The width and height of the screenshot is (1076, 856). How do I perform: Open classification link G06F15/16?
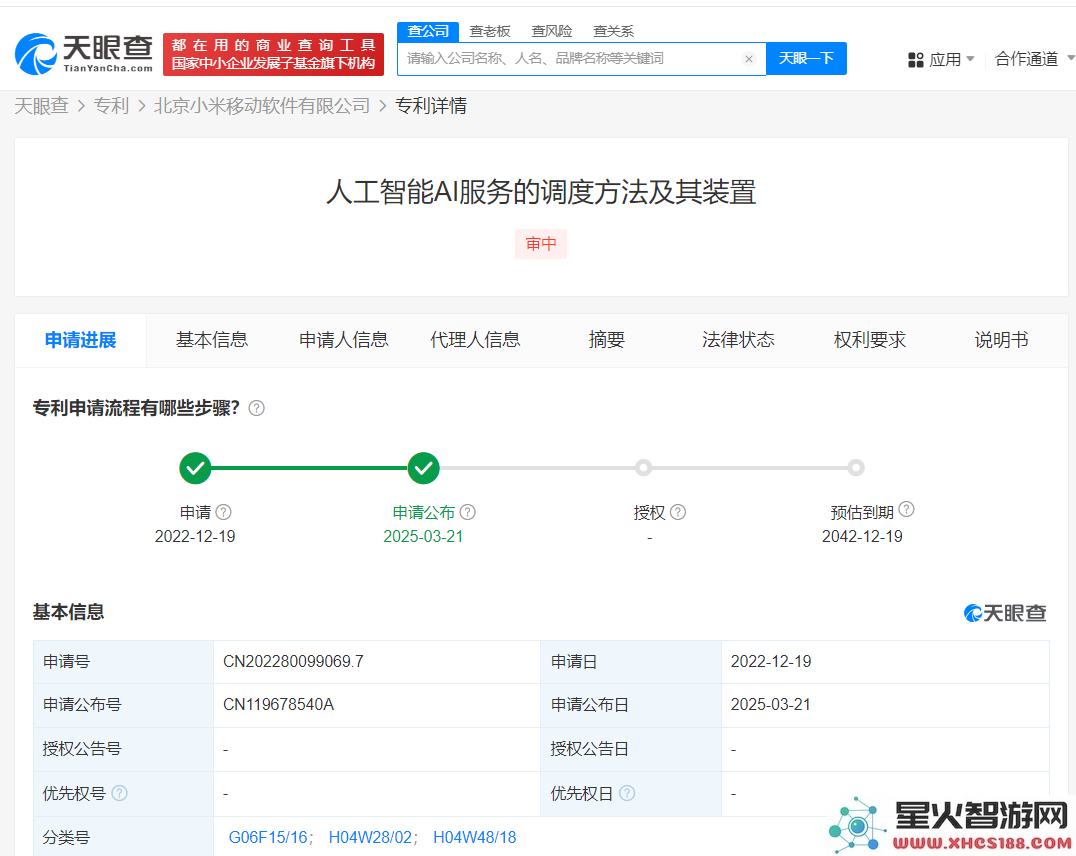pyautogui.click(x=268, y=837)
